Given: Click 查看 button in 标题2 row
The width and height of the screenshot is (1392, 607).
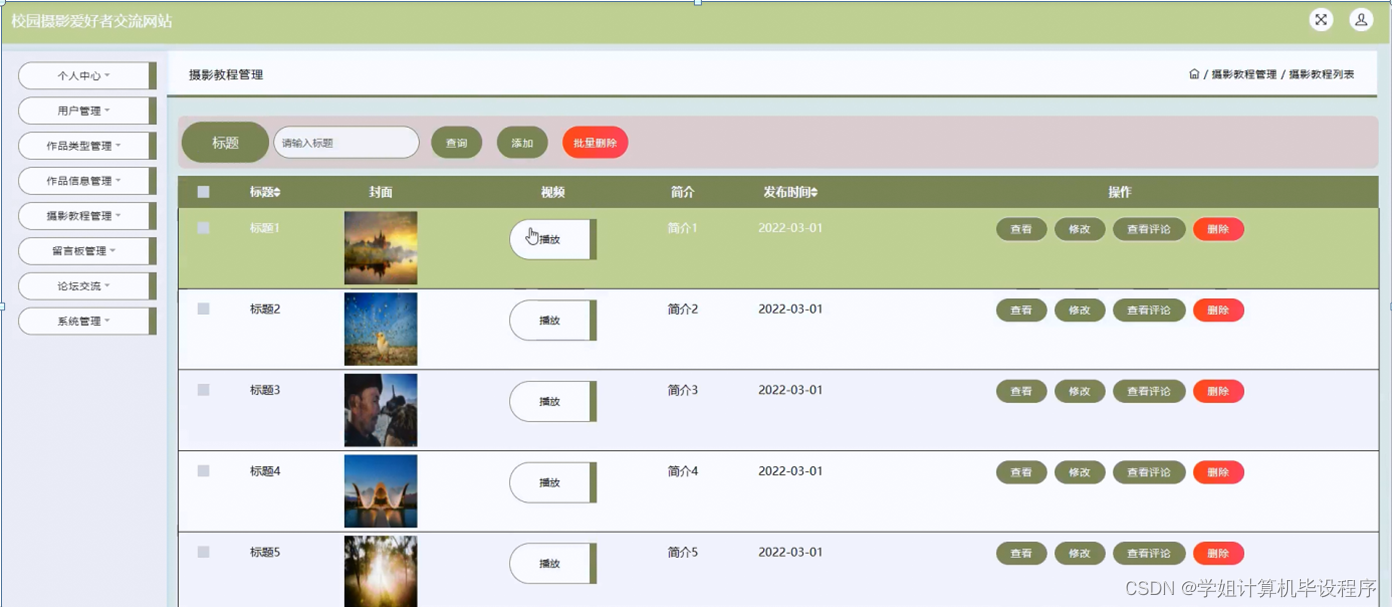Looking at the screenshot, I should pyautogui.click(x=1021, y=310).
